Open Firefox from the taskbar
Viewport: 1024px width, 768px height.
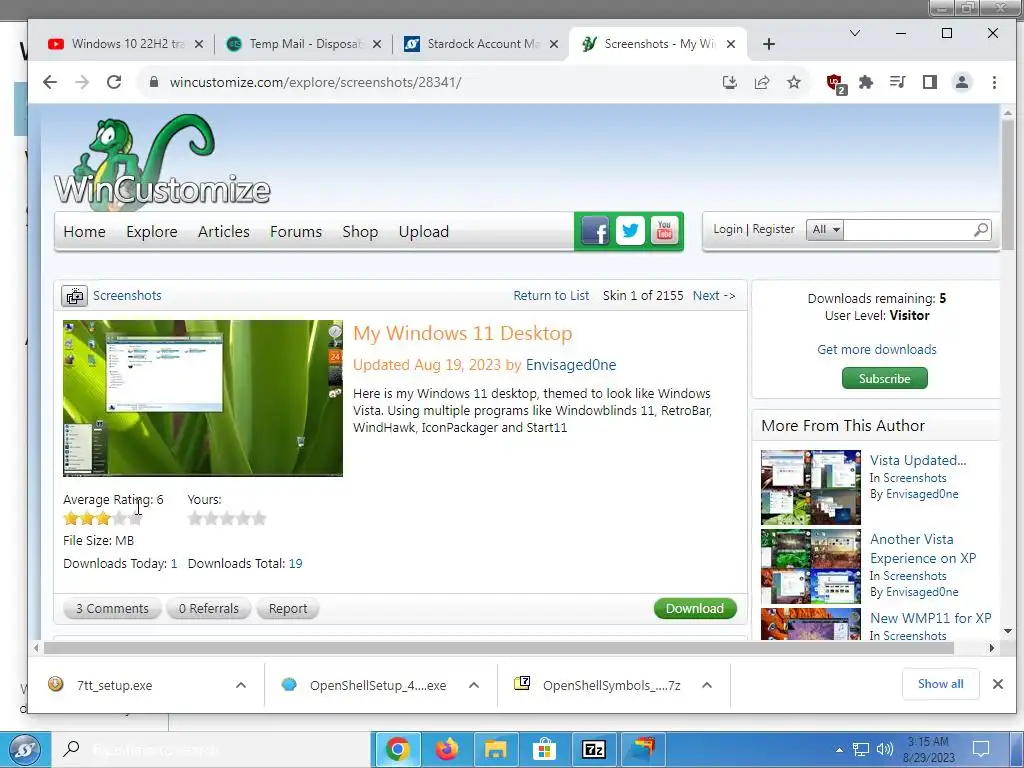coord(447,749)
